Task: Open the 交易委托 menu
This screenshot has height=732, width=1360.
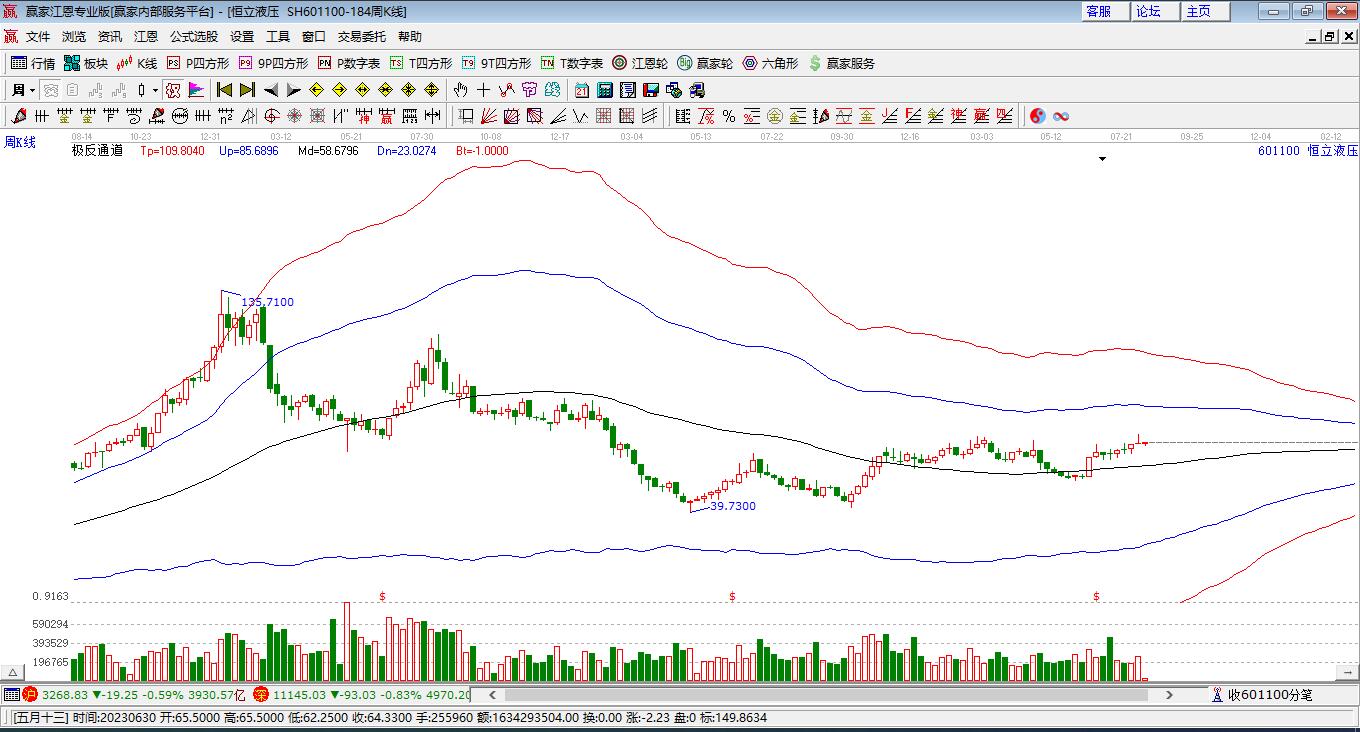Action: point(361,36)
